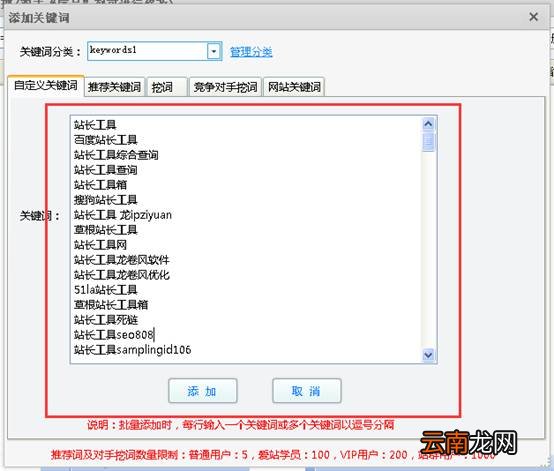Viewport: 554px width, 471px height.
Task: Click the keyword line 站长工具seo808
Action: coord(114,335)
